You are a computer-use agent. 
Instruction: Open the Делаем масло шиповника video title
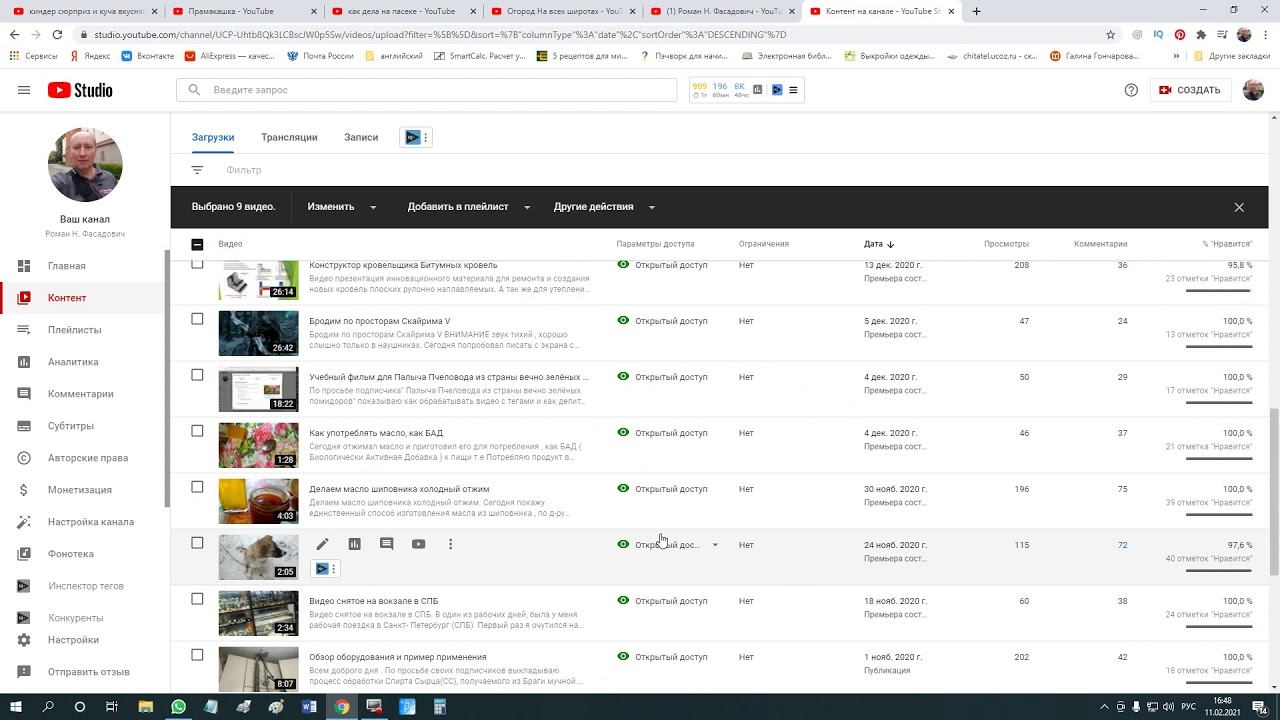click(x=399, y=489)
